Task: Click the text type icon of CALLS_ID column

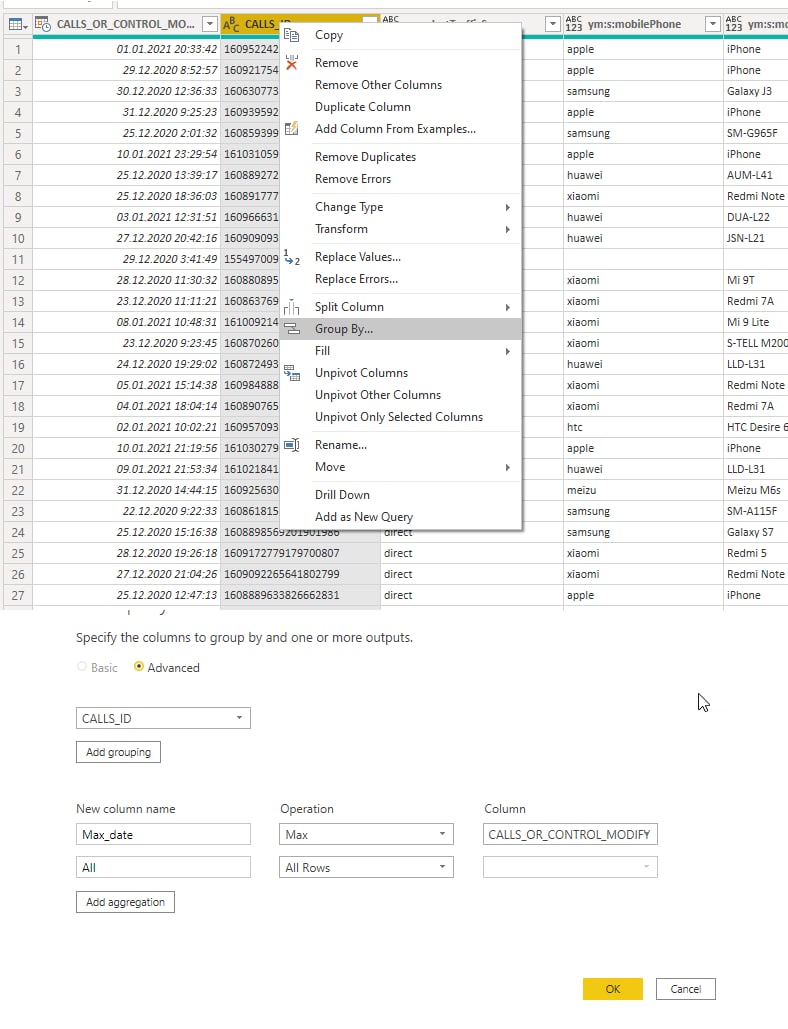Action: pos(231,24)
